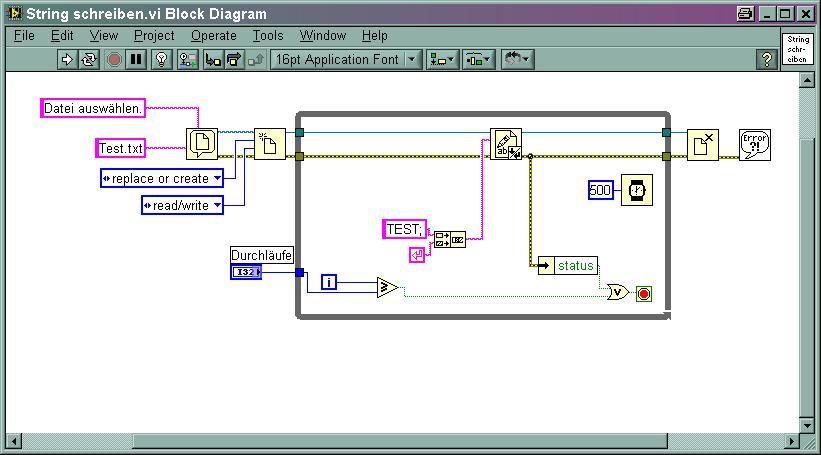This screenshot has height=455, width=821.
Task: Open the replace or create enum constant
Action: point(162,179)
